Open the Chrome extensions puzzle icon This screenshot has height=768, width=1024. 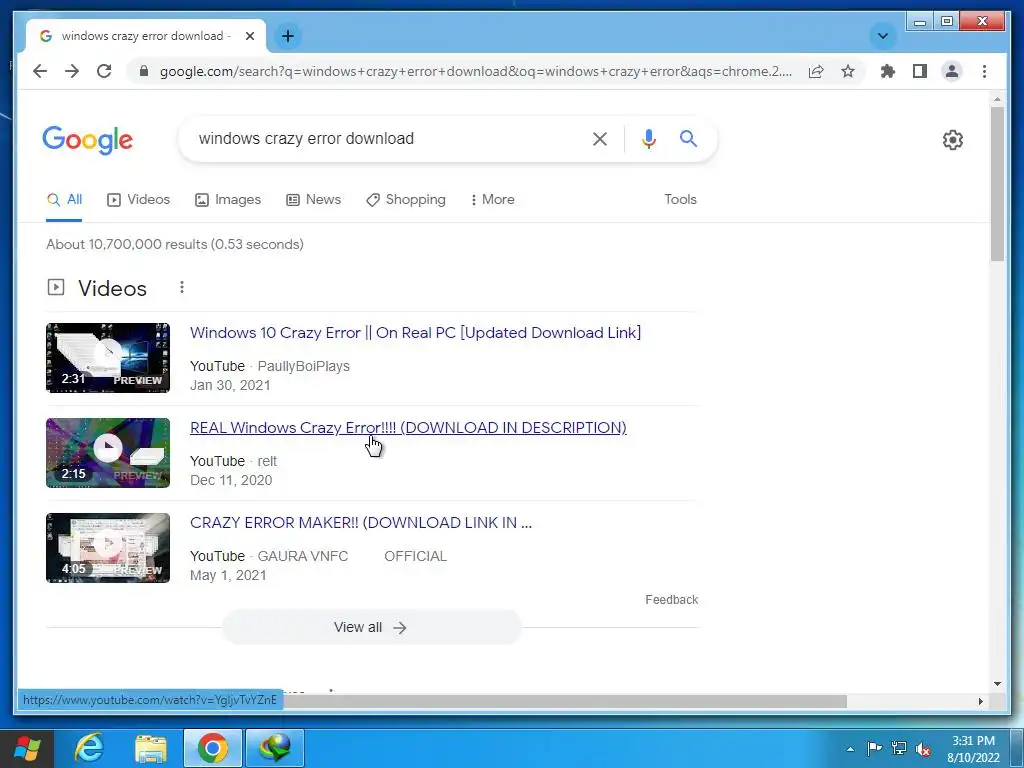[888, 71]
